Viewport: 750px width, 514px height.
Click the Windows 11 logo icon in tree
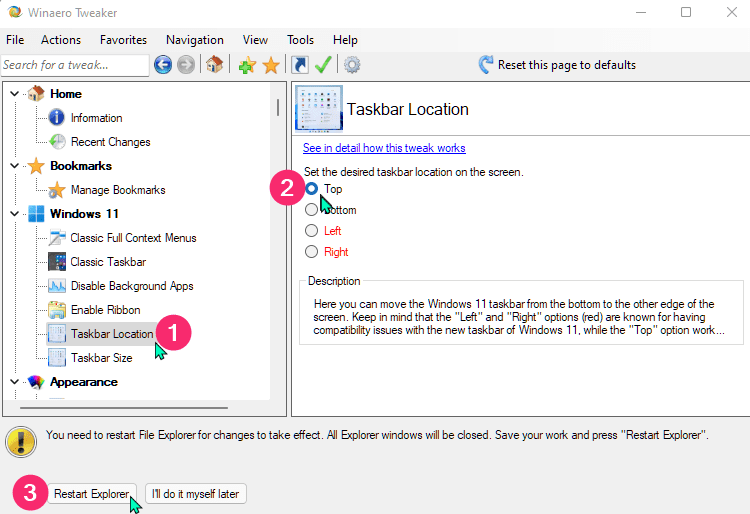click(36, 214)
